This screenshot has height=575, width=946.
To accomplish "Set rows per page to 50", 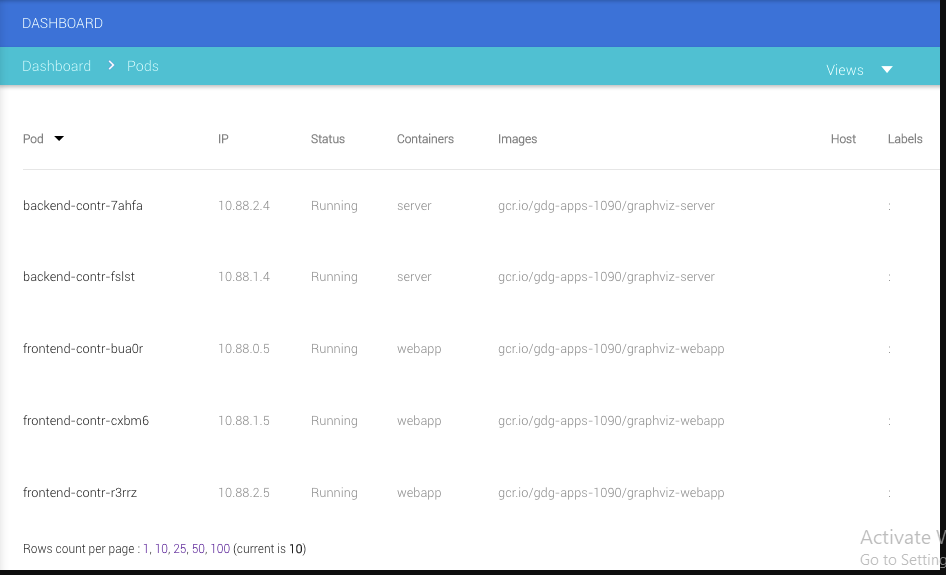I will point(198,548).
